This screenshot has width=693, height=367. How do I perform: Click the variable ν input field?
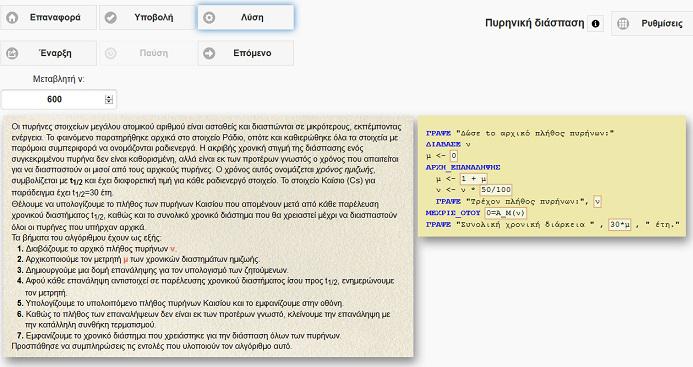(x=58, y=99)
